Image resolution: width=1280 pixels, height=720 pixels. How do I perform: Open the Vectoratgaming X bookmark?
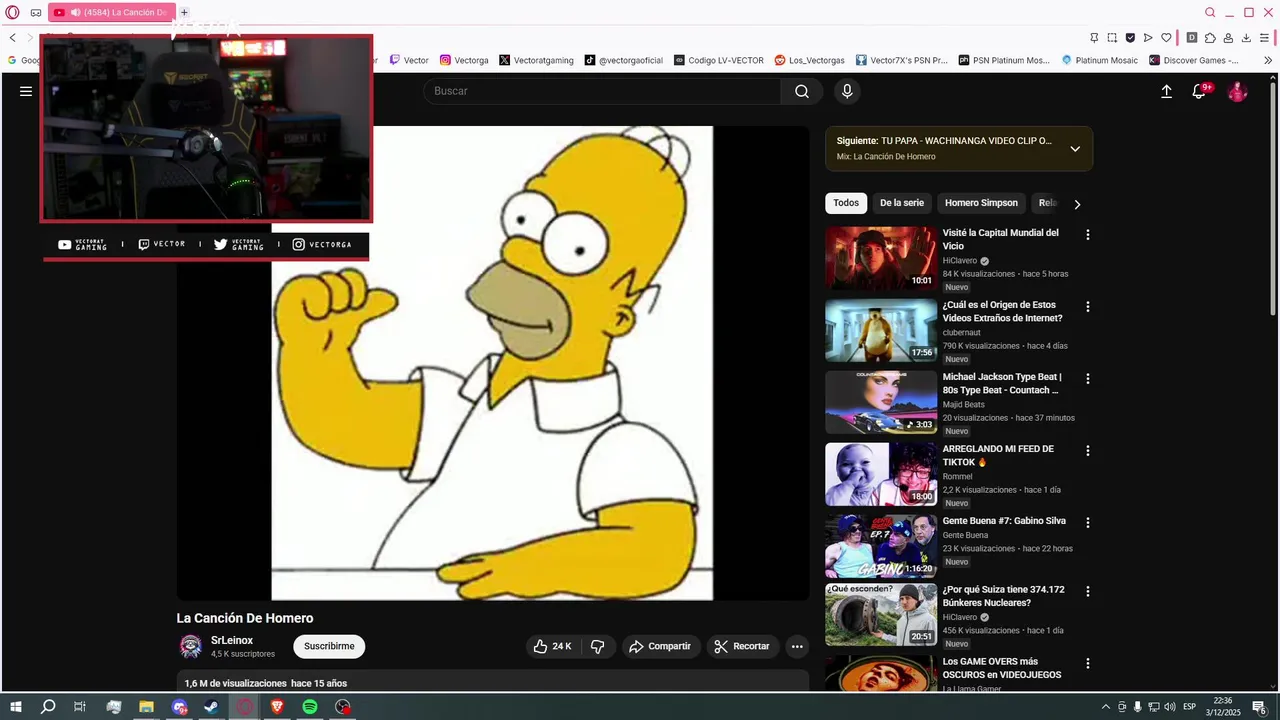(536, 60)
